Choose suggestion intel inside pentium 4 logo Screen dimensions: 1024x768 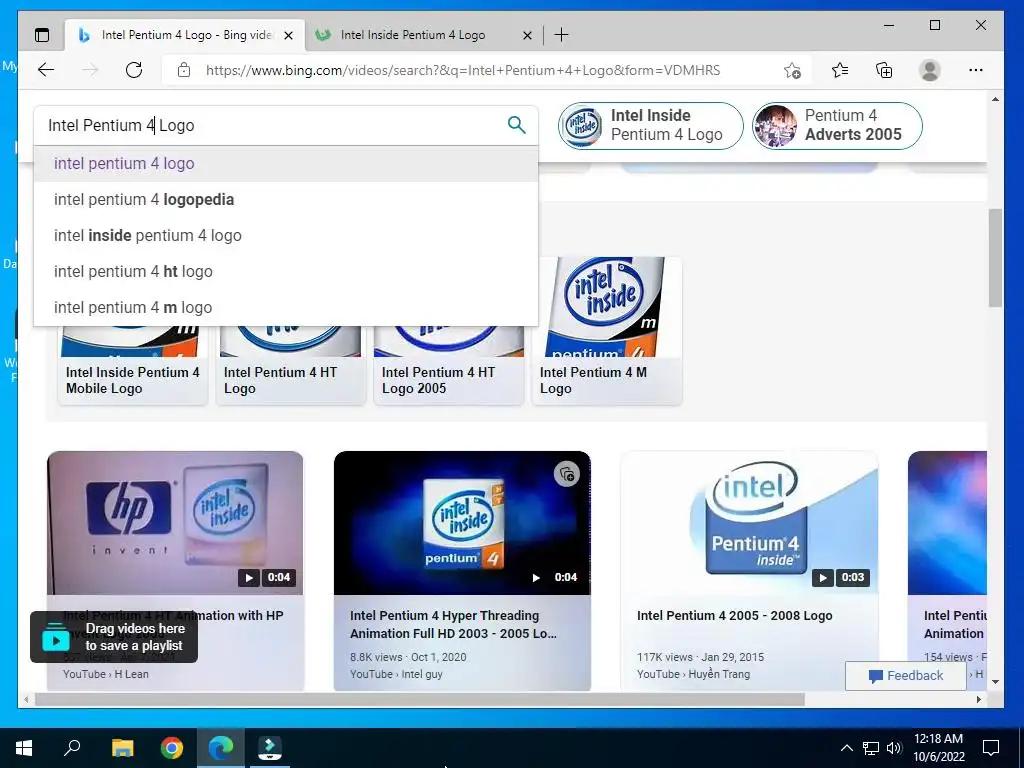pos(286,235)
